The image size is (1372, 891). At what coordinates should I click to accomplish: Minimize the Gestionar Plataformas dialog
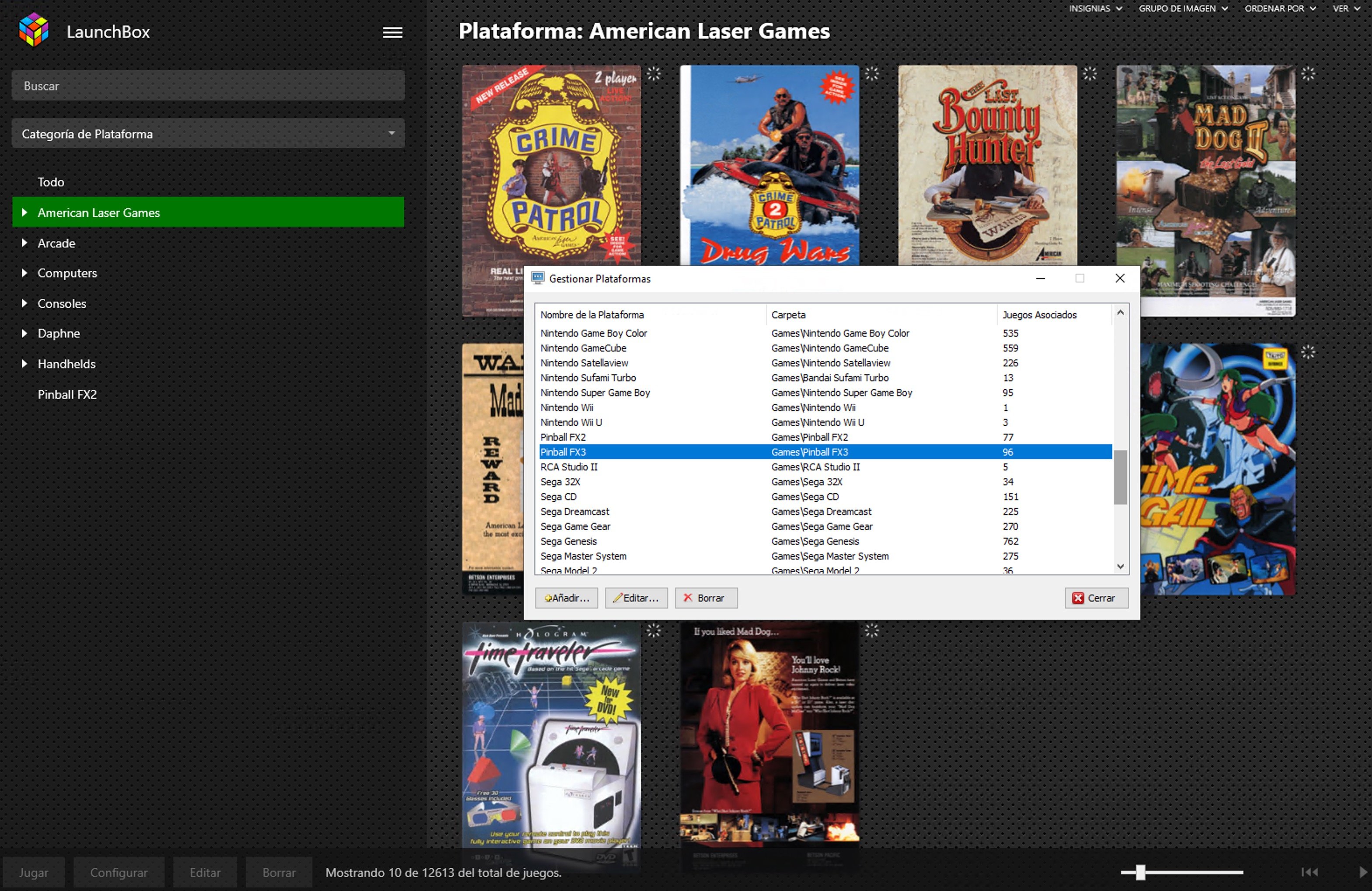(x=1040, y=278)
